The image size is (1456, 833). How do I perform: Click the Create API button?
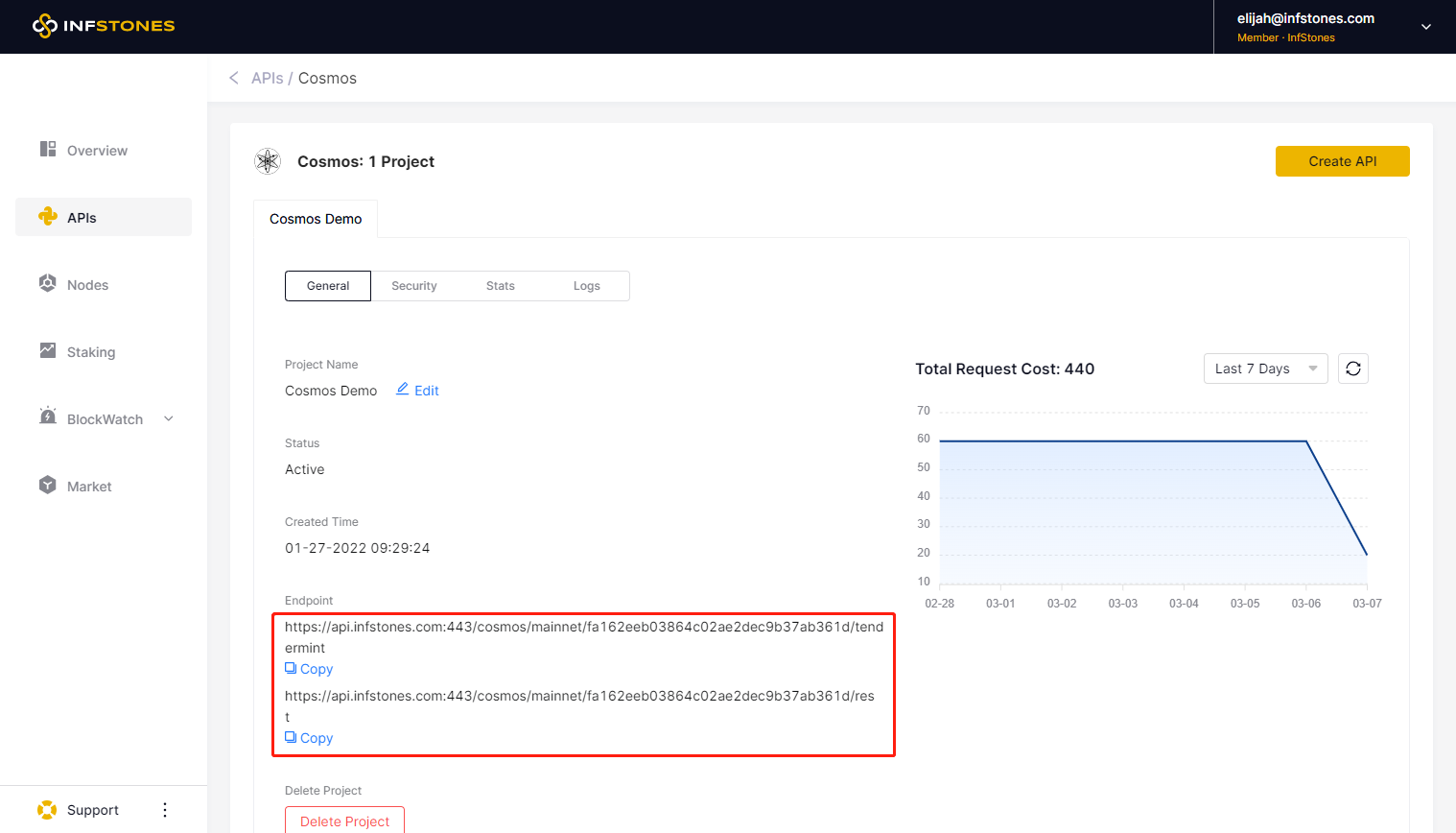click(1343, 161)
